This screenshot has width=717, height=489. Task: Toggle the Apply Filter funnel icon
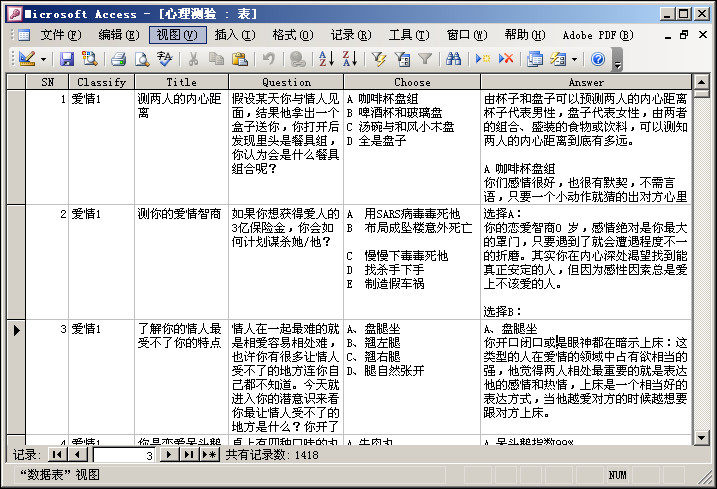click(425, 59)
